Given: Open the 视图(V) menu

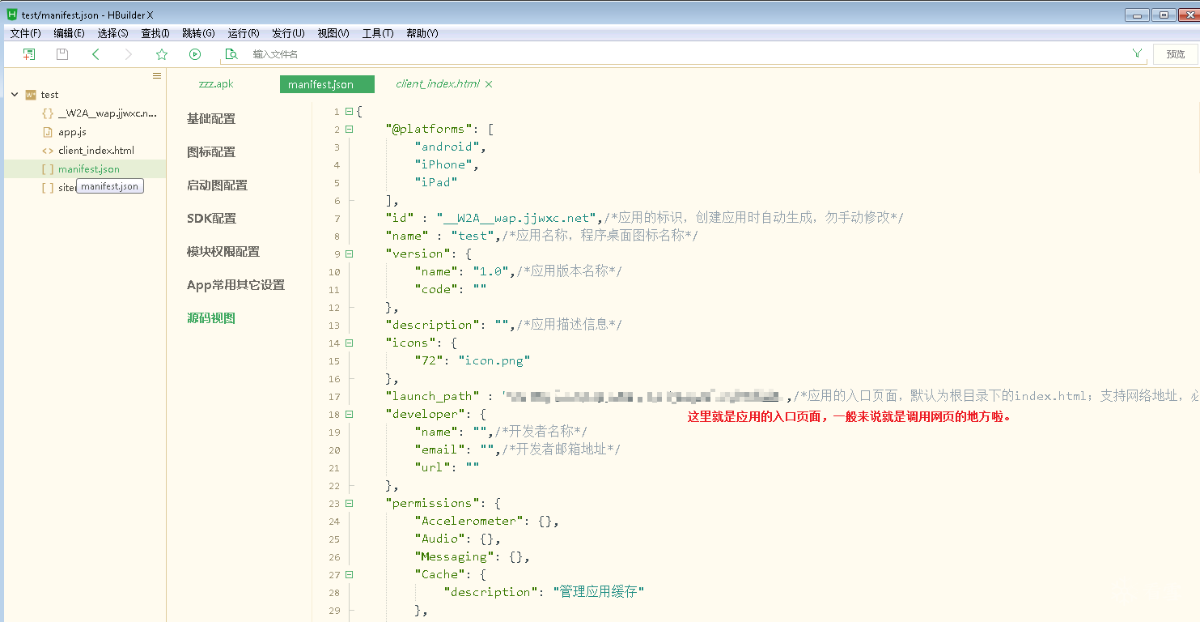Looking at the screenshot, I should click(x=333, y=33).
